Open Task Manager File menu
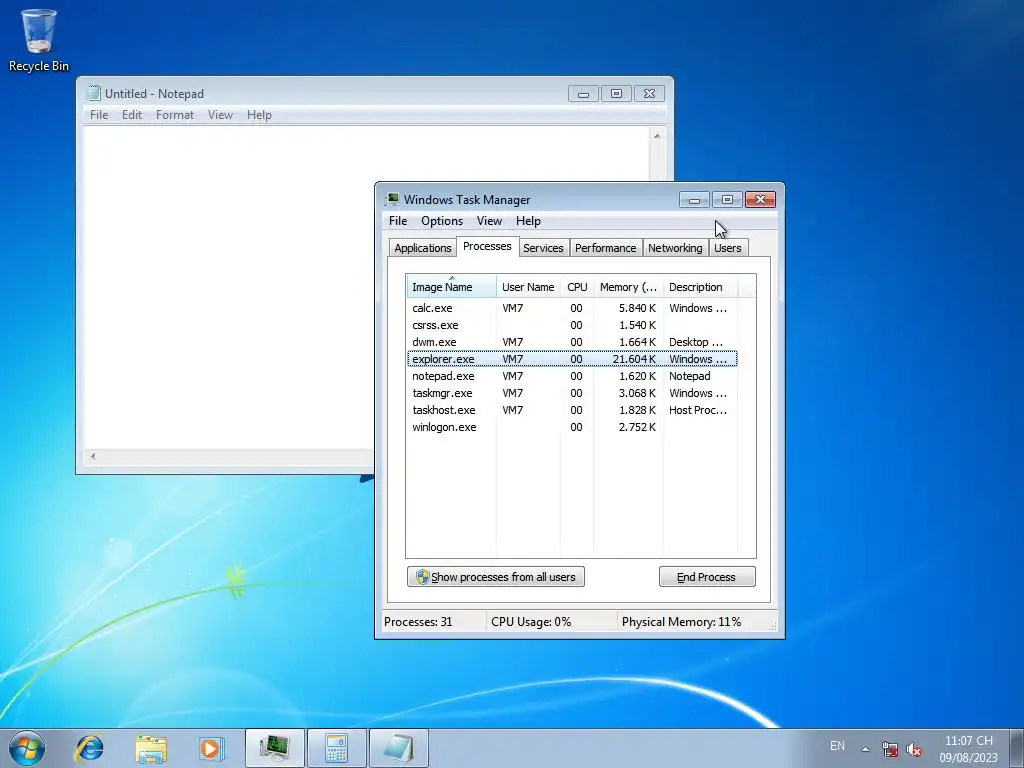Image resolution: width=1024 pixels, height=768 pixels. point(398,221)
